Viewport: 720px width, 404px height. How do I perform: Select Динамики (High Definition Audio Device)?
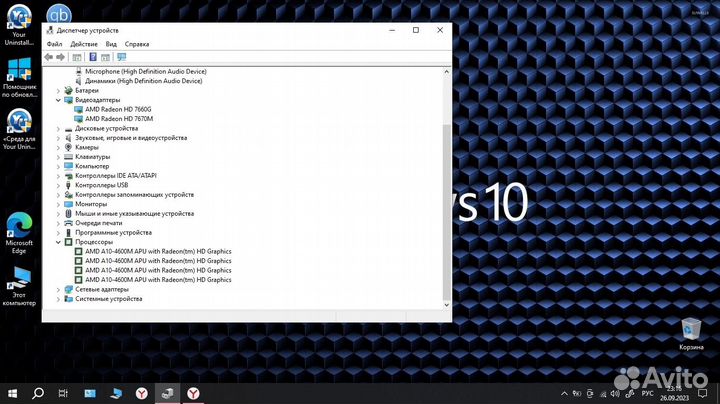(143, 81)
